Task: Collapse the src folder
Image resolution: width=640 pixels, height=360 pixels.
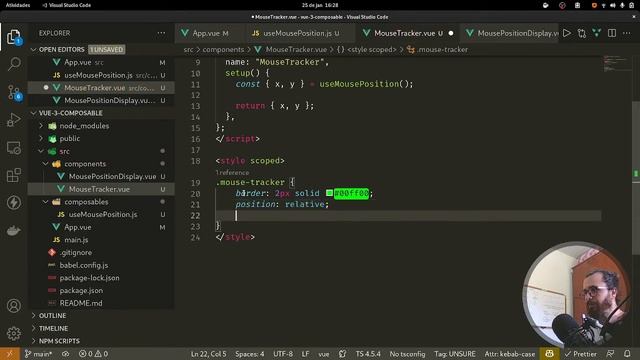Action: [x=41, y=151]
